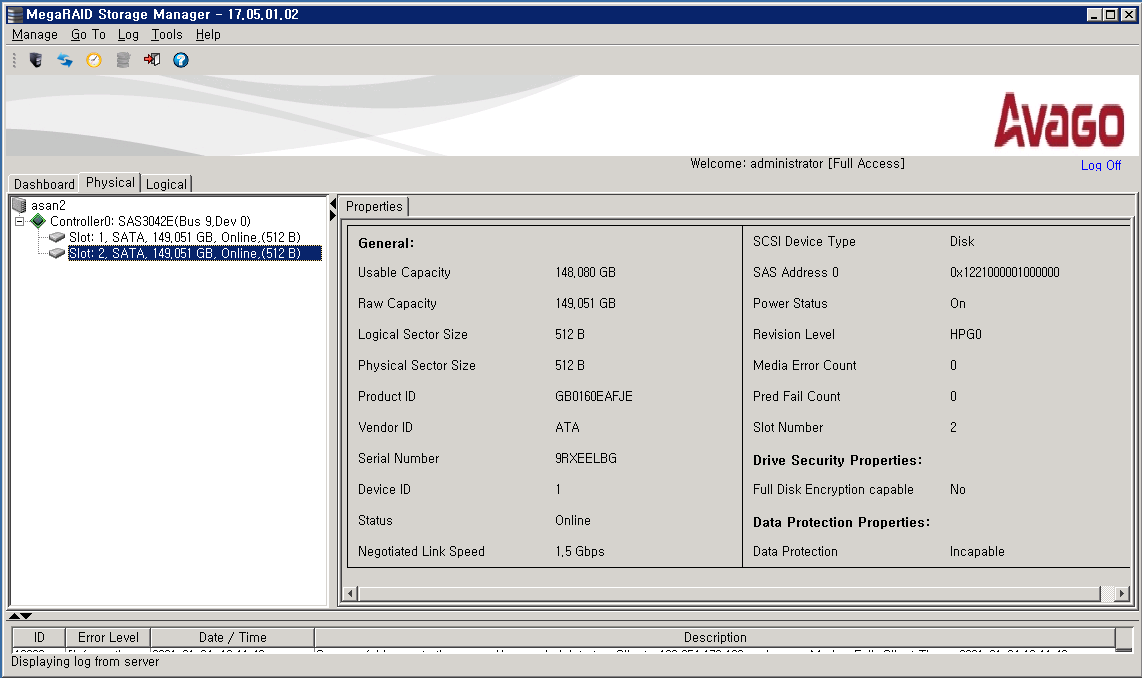The height and width of the screenshot is (678, 1142).
Task: Switch to the Dashboard tab
Action: tap(44, 184)
